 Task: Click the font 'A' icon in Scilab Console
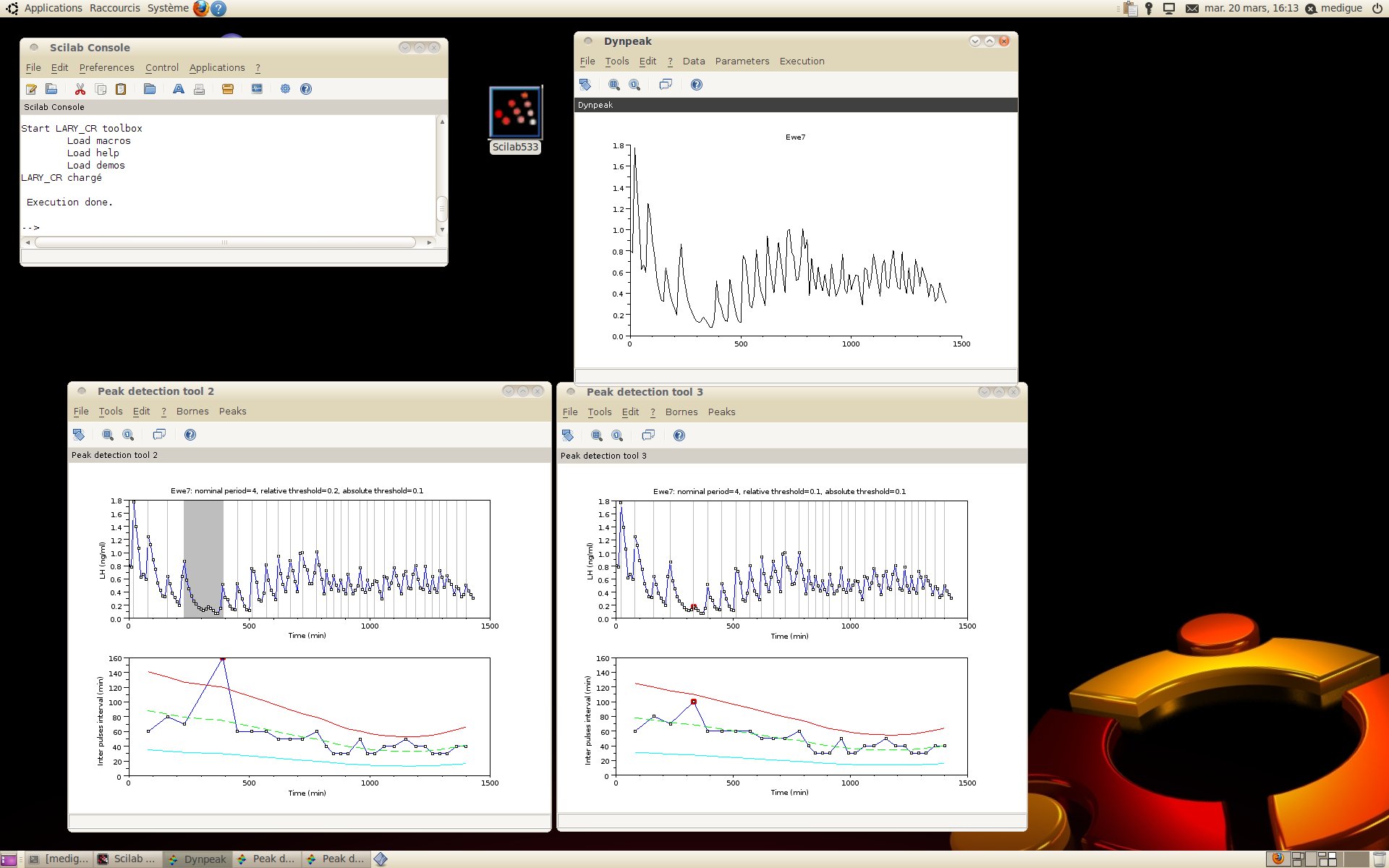coord(179,89)
